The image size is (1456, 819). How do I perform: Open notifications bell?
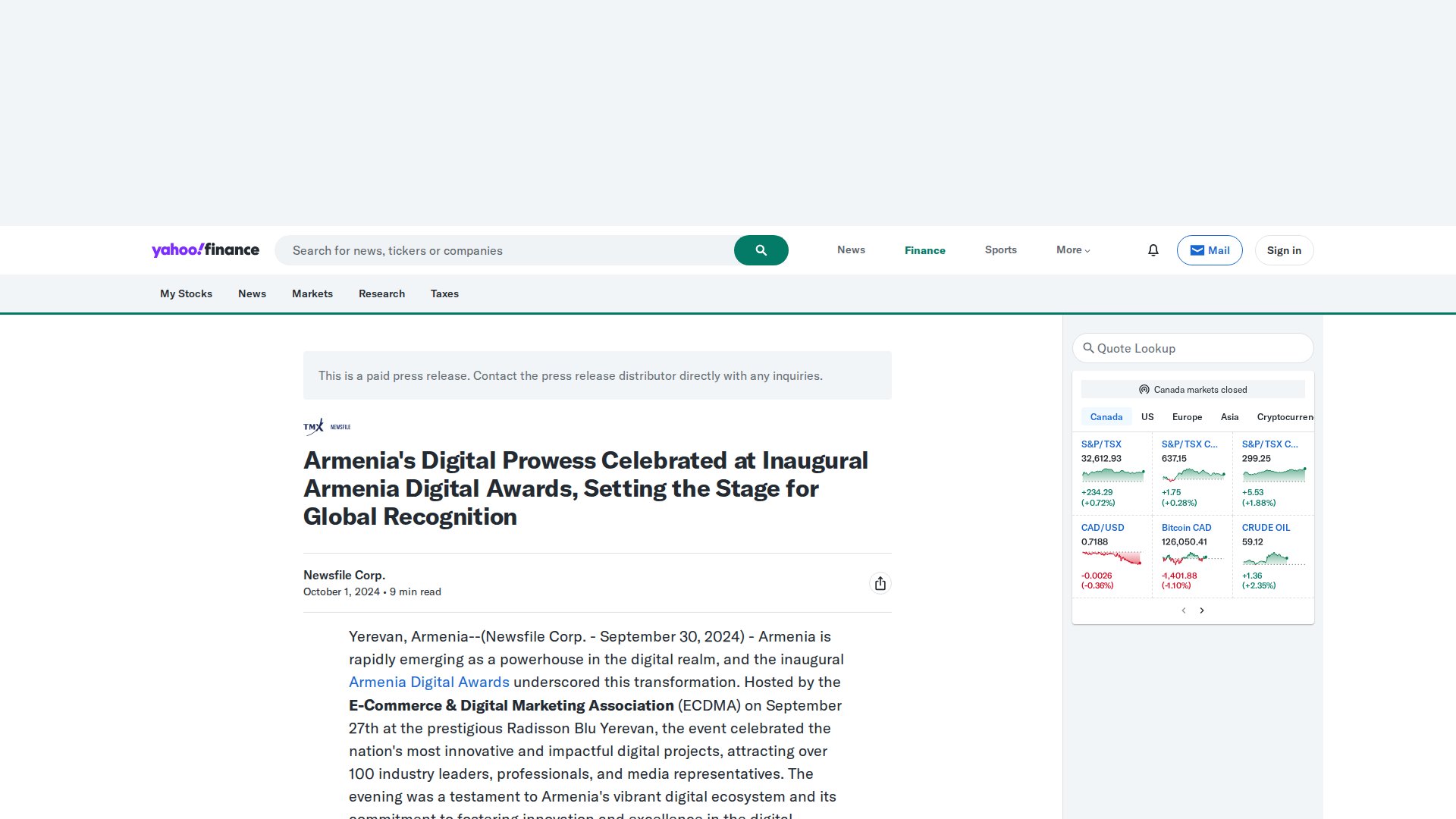(1153, 249)
